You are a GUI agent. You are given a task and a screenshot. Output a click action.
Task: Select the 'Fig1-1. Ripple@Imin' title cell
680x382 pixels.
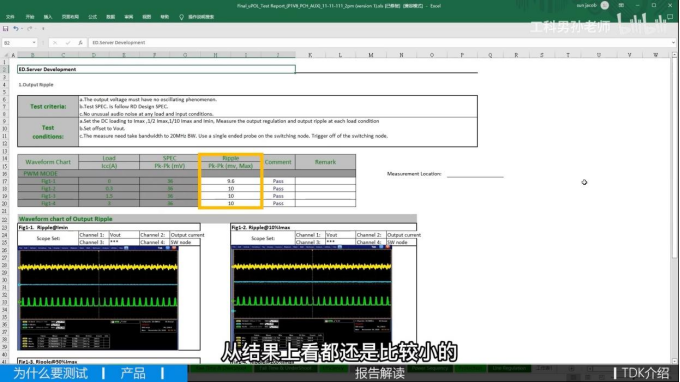[x=109, y=227]
